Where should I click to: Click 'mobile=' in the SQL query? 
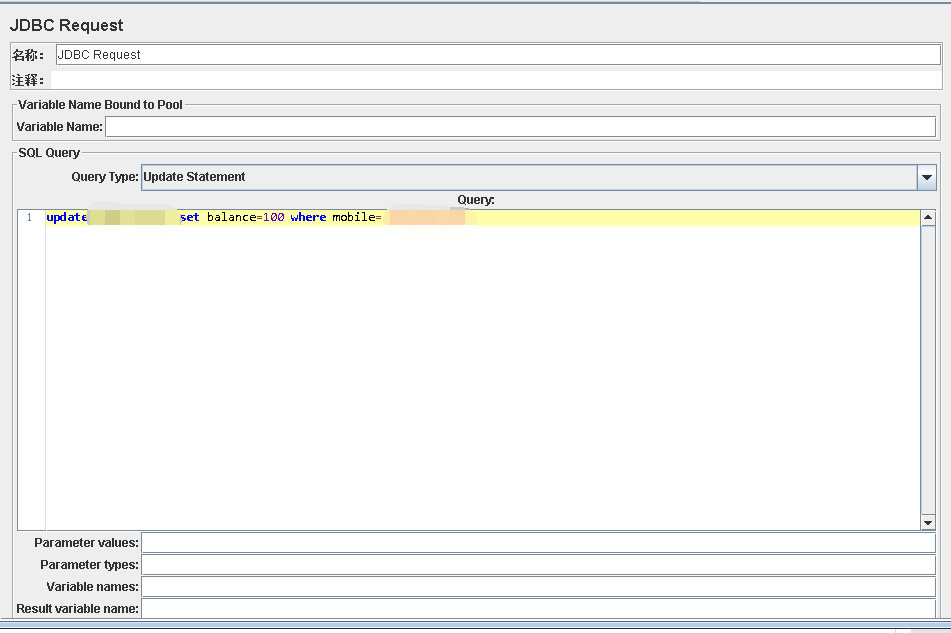pos(357,217)
